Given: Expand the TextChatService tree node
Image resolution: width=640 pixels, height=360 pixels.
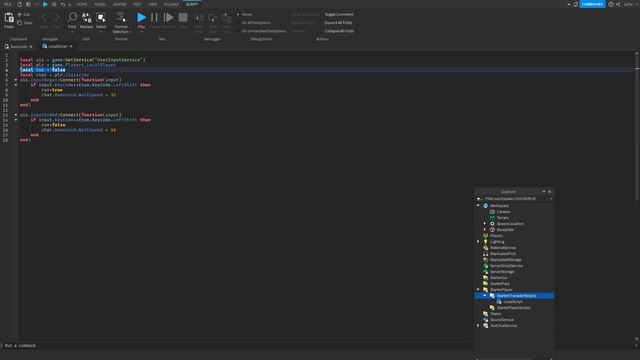Looking at the screenshot, I should tap(478, 326).
